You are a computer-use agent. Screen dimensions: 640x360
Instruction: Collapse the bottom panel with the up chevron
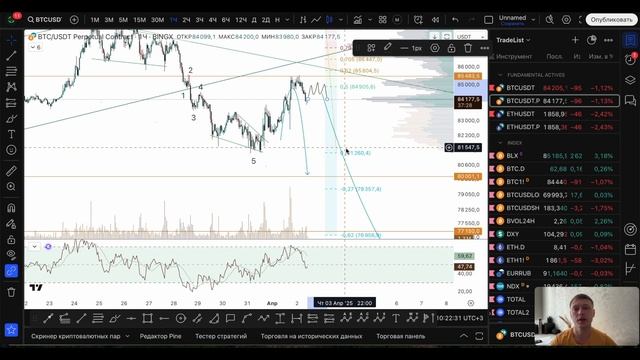[464, 336]
